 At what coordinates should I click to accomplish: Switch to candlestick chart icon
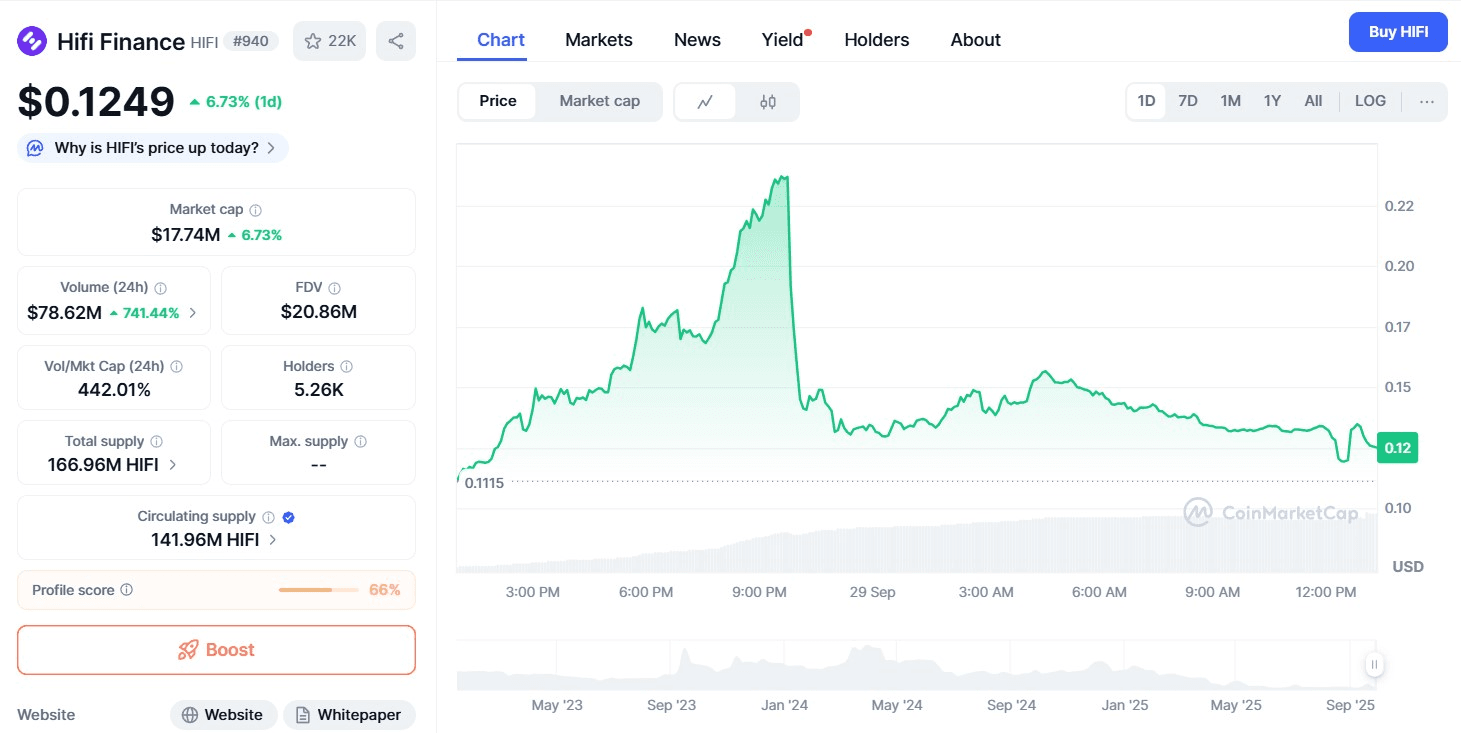click(x=768, y=101)
